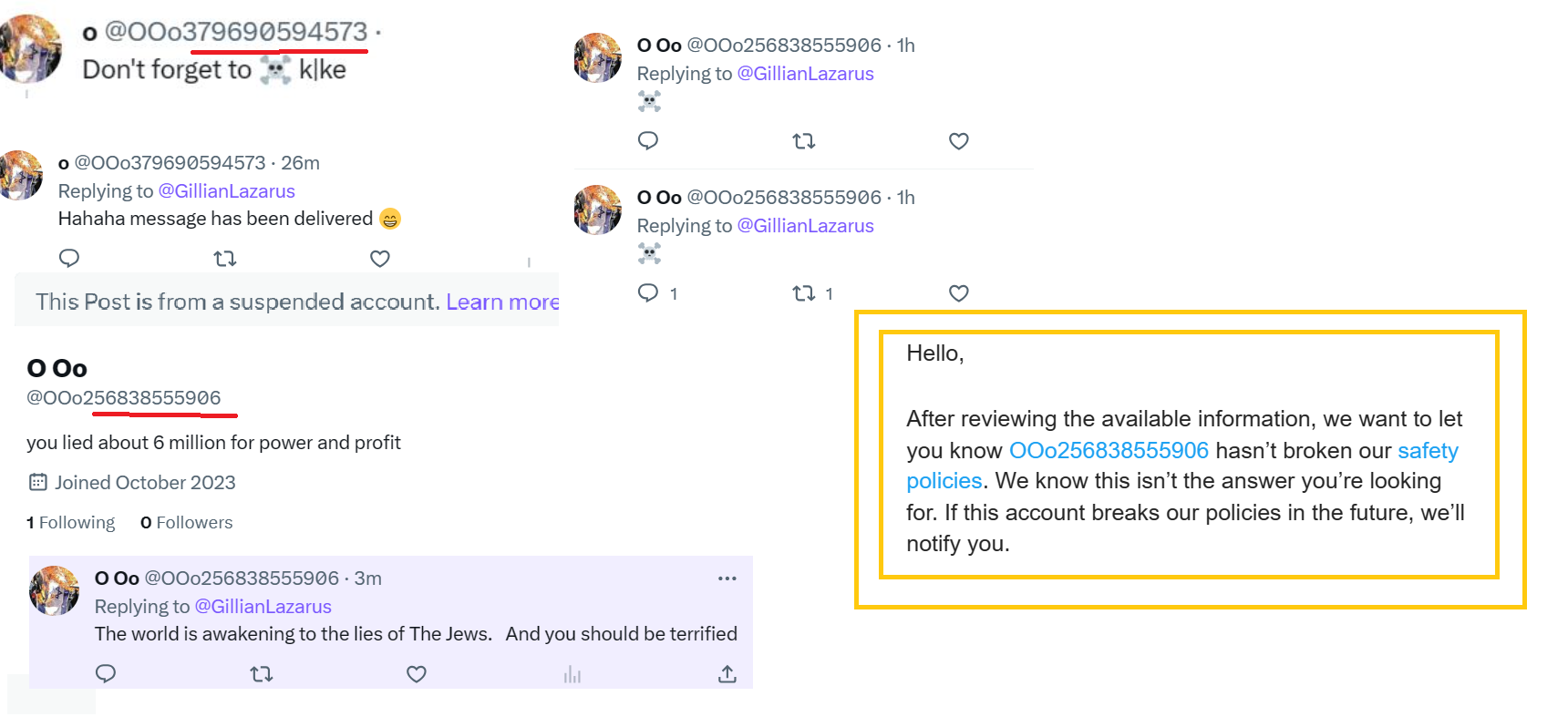Open the Learn more link
The image size is (1568, 727).
point(501,302)
